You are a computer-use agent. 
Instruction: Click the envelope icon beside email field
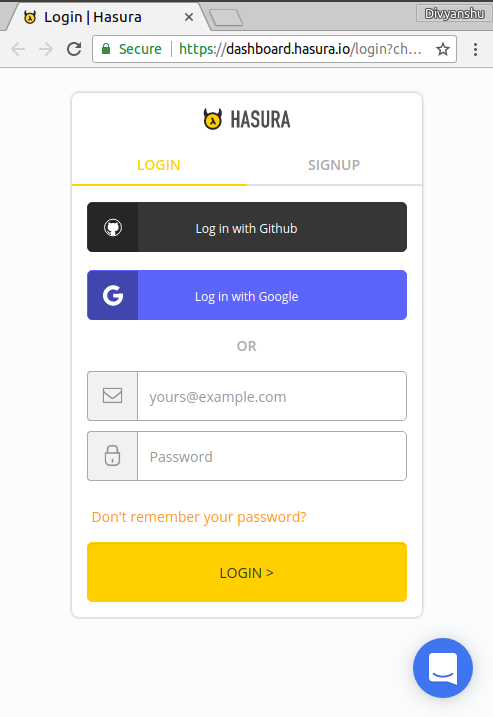[x=113, y=396]
